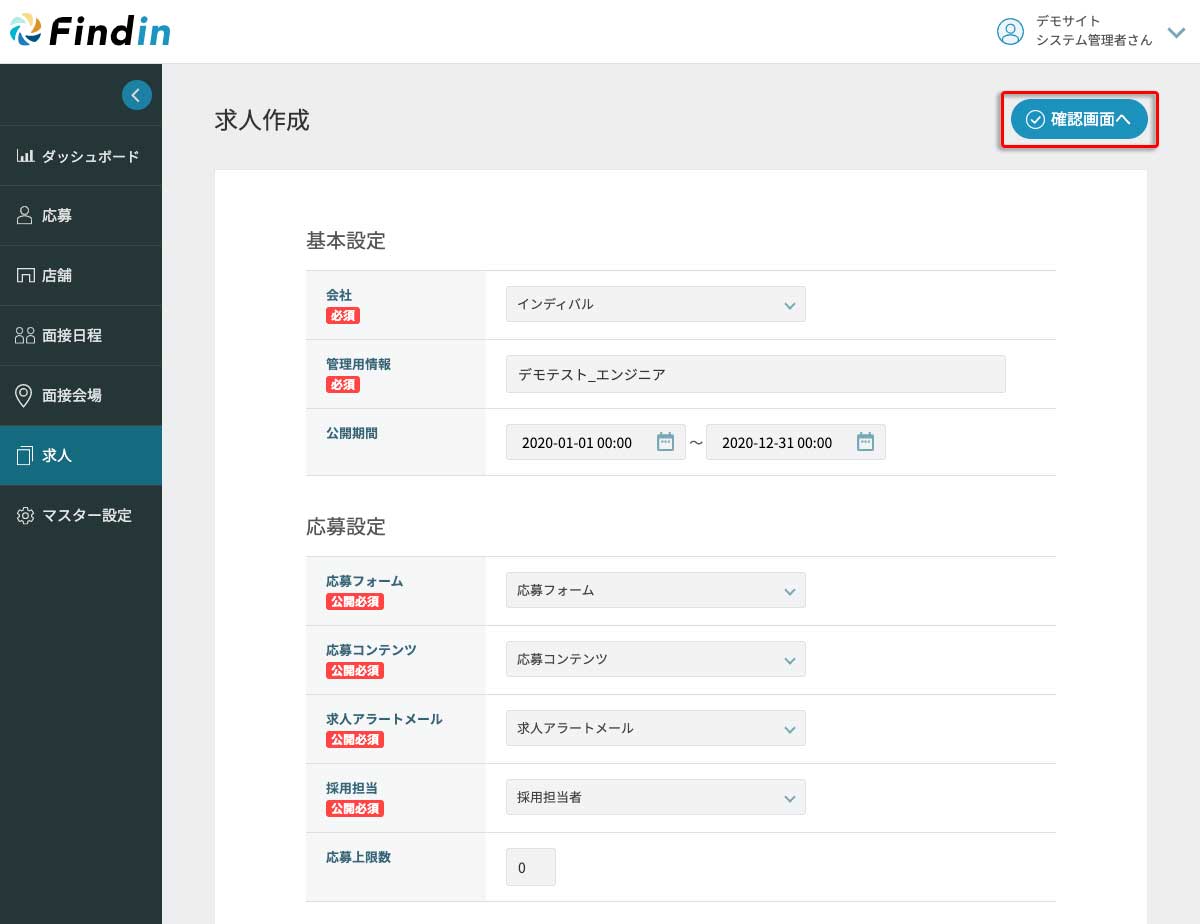Click the マスター設定 gear icon
Viewport: 1200px width, 924px height.
pyautogui.click(x=25, y=516)
